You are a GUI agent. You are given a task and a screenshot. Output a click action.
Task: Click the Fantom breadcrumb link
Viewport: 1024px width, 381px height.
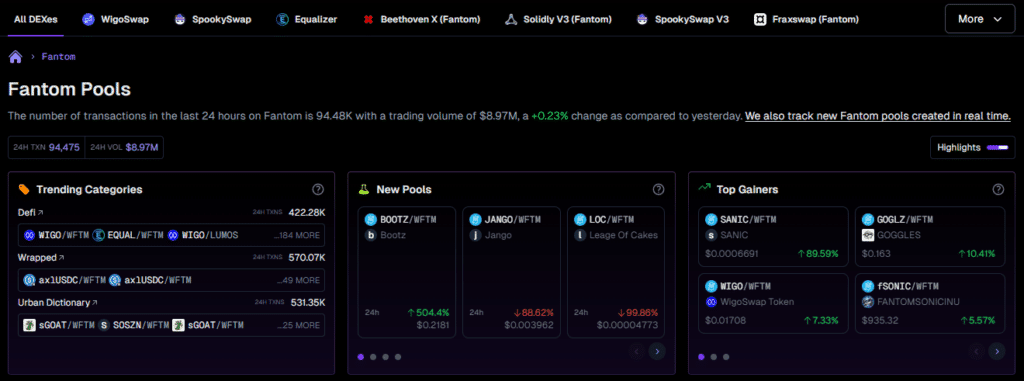[59, 57]
